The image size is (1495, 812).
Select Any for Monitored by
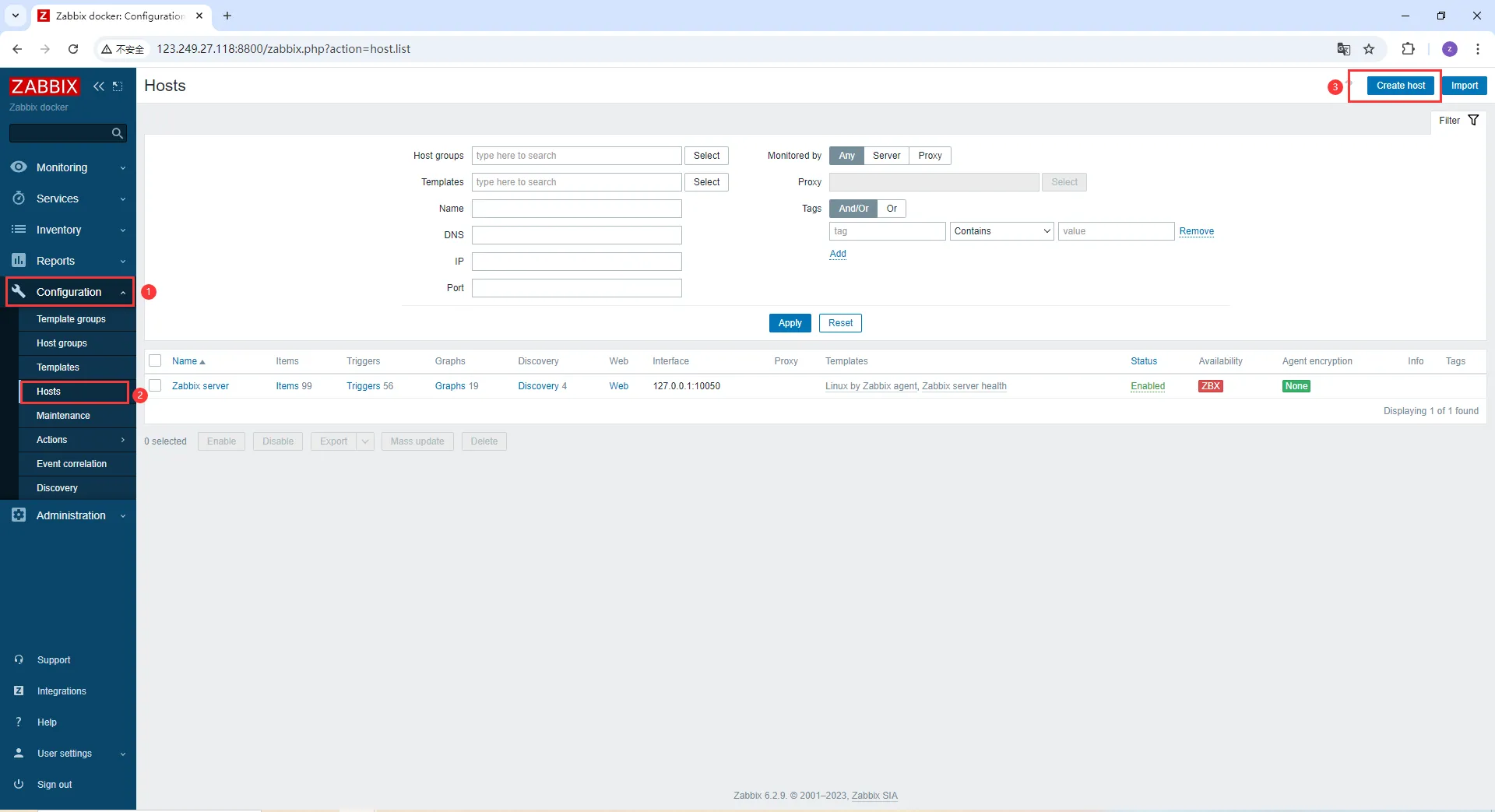coord(846,156)
